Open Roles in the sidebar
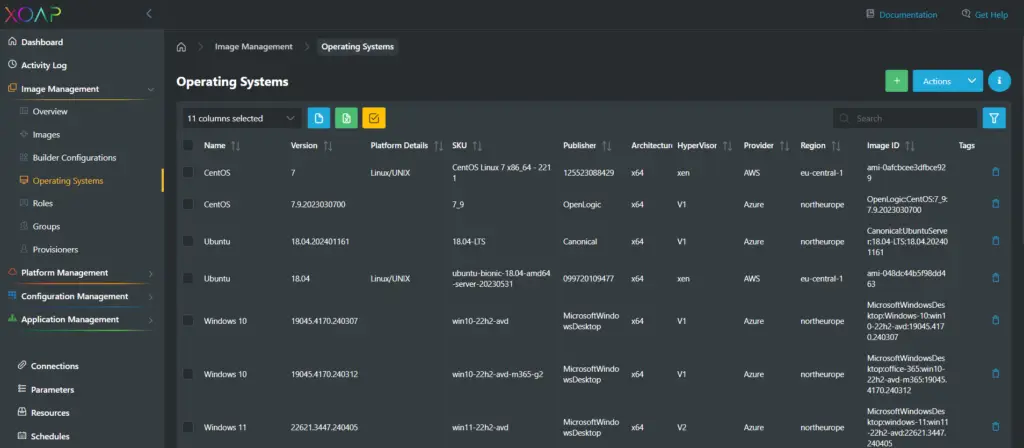1024x448 pixels. click(x=42, y=203)
